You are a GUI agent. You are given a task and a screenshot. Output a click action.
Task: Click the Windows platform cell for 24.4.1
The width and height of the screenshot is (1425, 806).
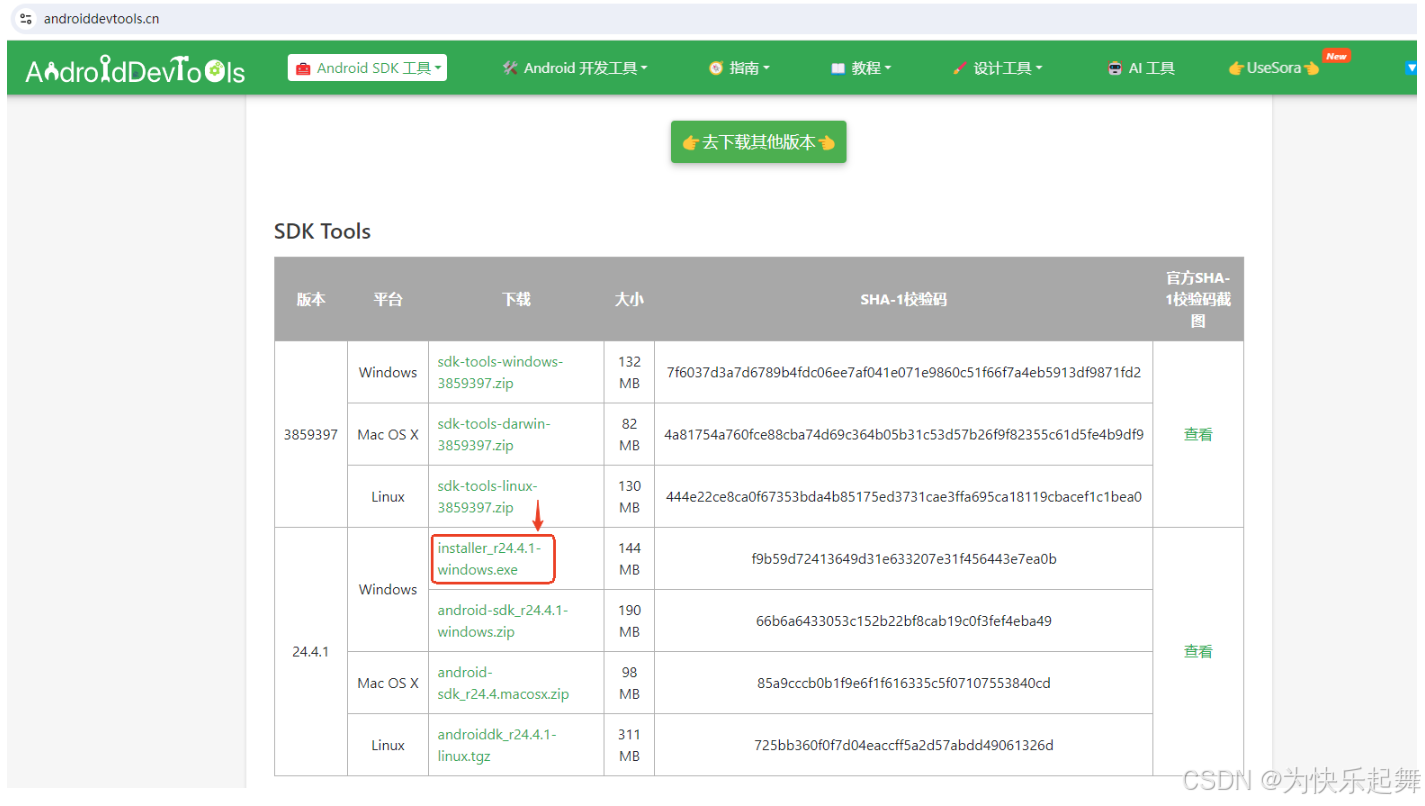[388, 589]
